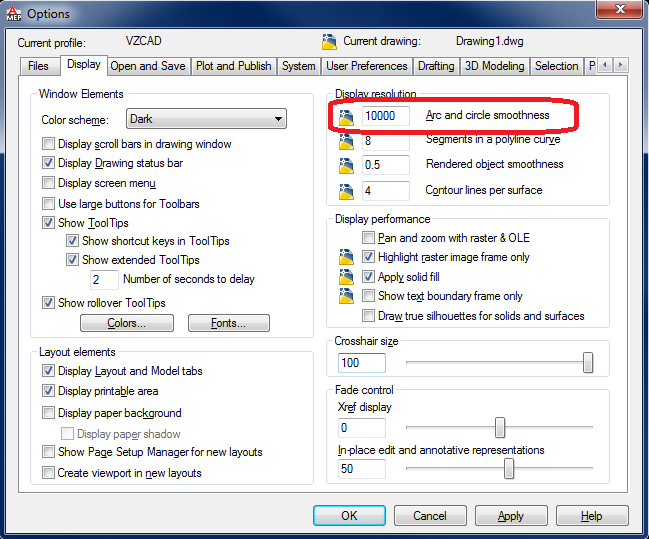This screenshot has width=649, height=539.
Task: Click the Arc and circle smoothness field
Action: 386,116
